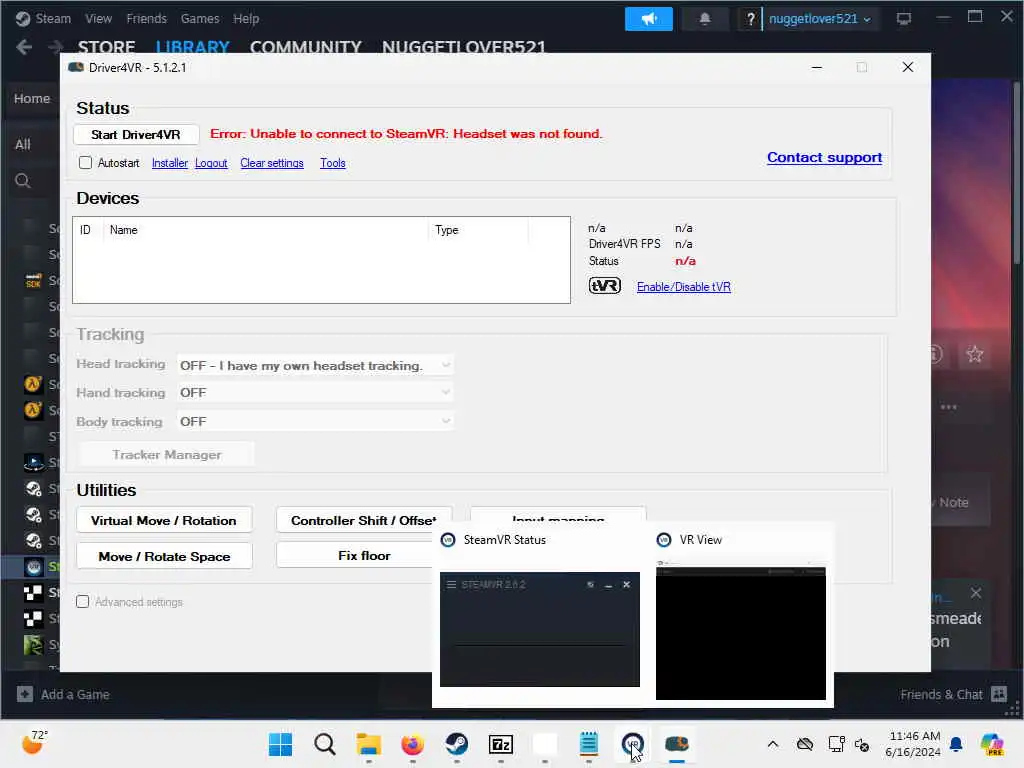Screen dimensions: 1024x768
Task: Open 7-Zip from taskbar
Action: point(501,744)
